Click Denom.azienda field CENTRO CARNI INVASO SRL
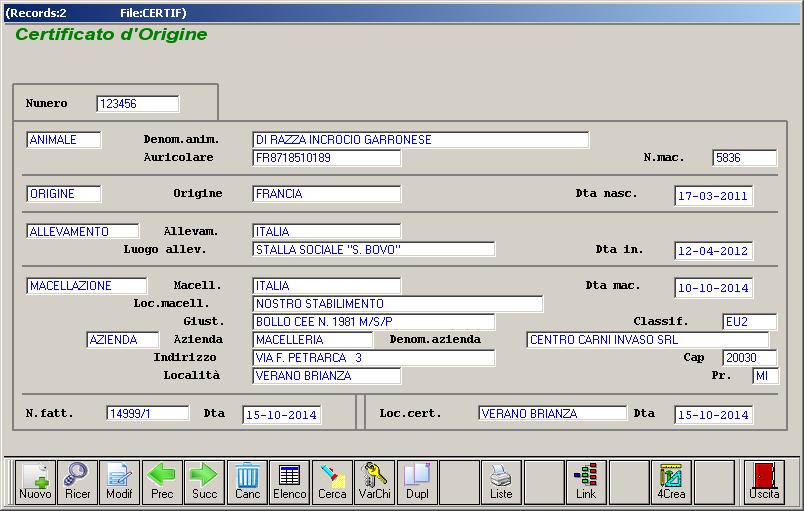This screenshot has height=511, width=804. (648, 339)
